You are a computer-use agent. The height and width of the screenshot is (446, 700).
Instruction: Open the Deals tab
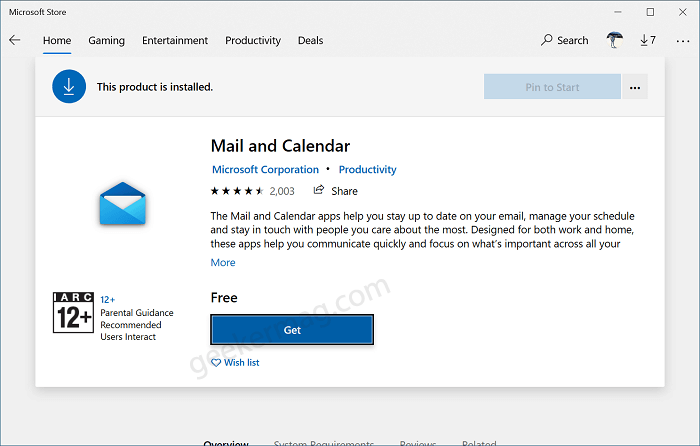coord(310,41)
